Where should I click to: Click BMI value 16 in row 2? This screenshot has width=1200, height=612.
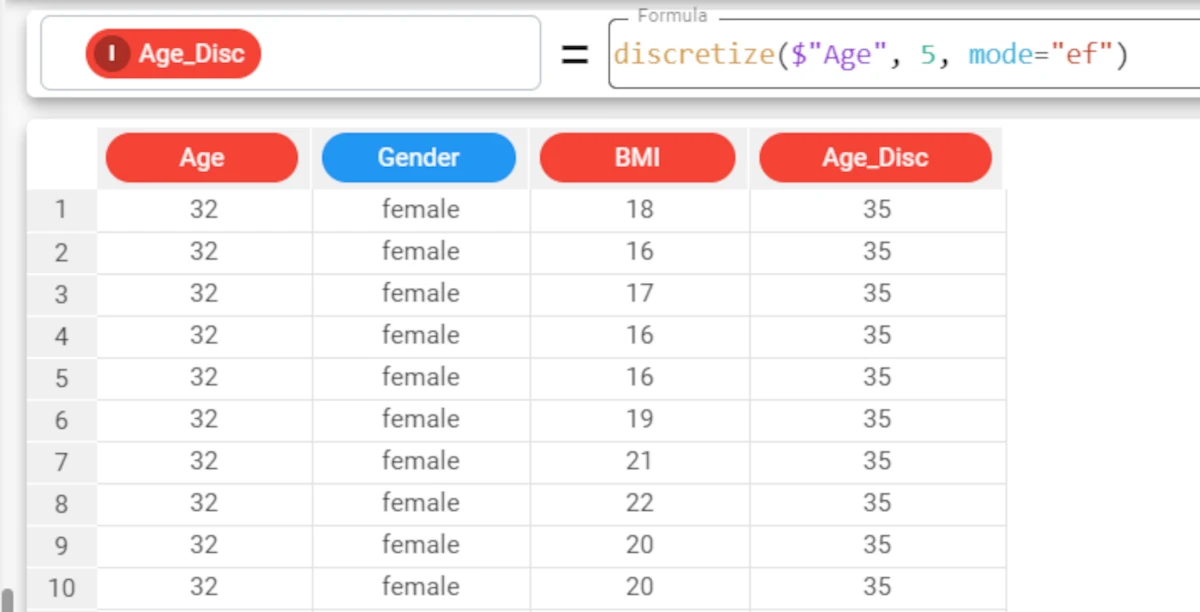pos(640,251)
